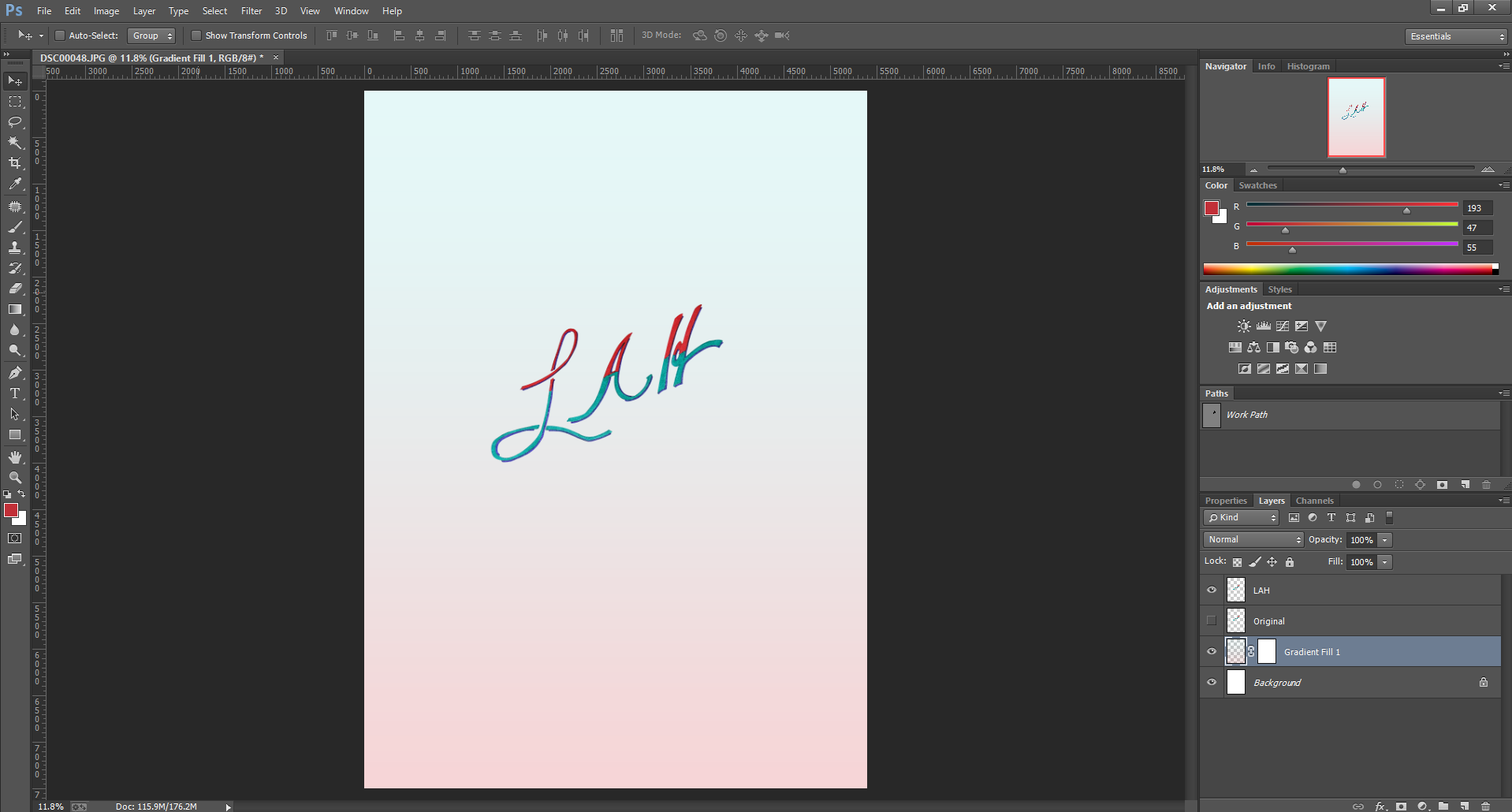The image size is (1512, 812).
Task: Enable Show Transform Controls checkbox
Action: coord(196,35)
